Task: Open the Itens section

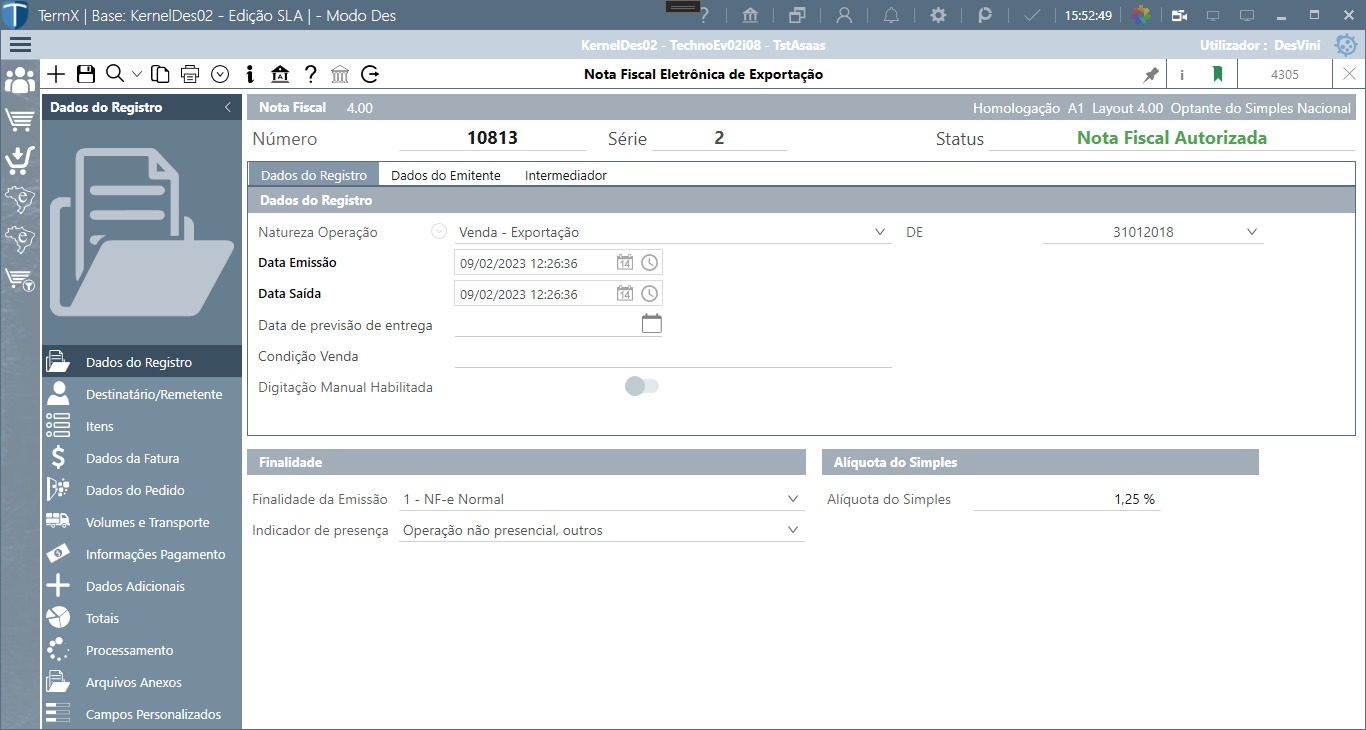Action: point(142,426)
